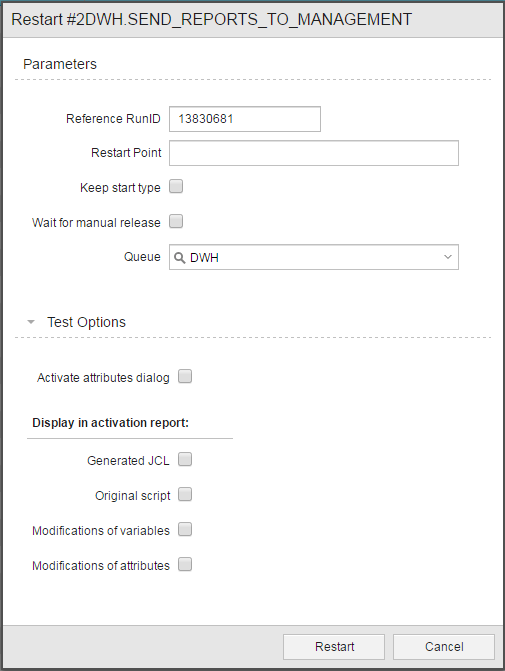Collapse the Test Options section triangle
Image resolution: width=505 pixels, height=671 pixels.
tap(31, 322)
